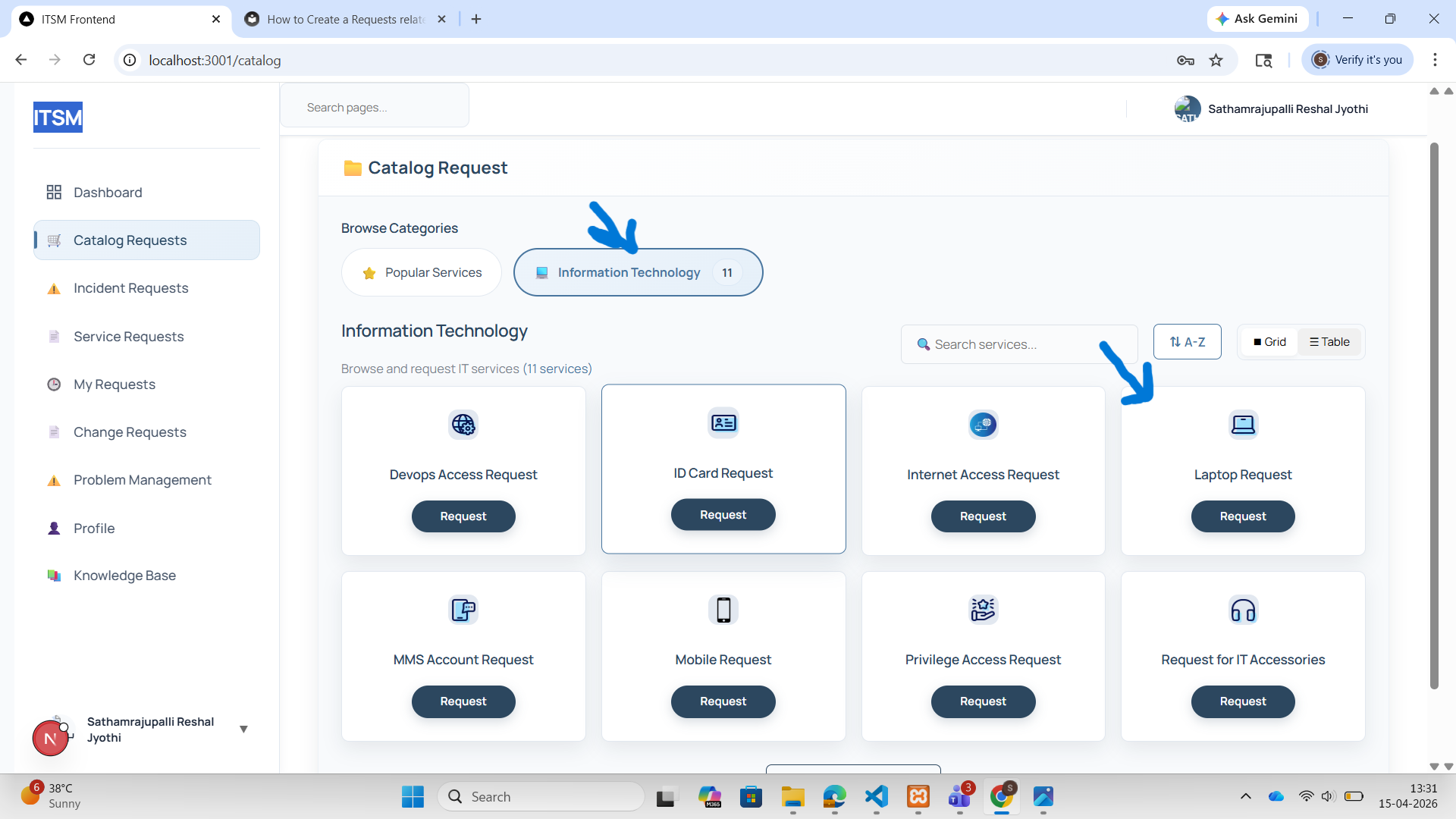Focus the Search services field
This screenshot has height=819, width=1456.
tap(1019, 344)
